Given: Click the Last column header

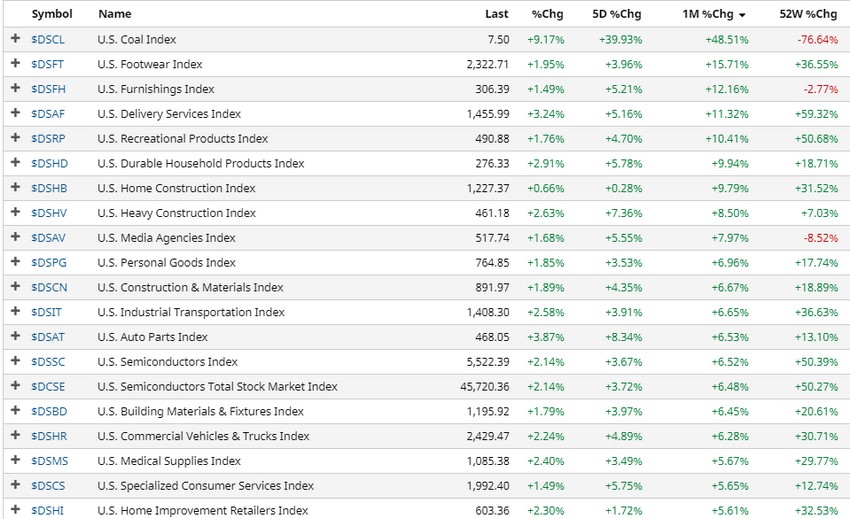Looking at the screenshot, I should 496,14.
